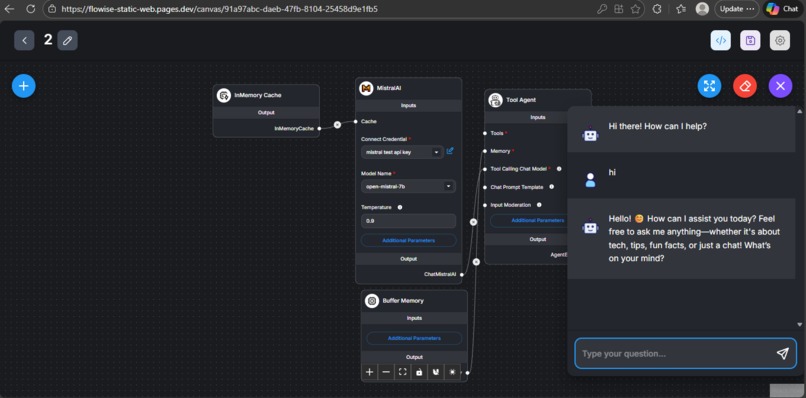Click the Tool Agent node robot icon
This screenshot has width=806, height=398.
coord(496,100)
